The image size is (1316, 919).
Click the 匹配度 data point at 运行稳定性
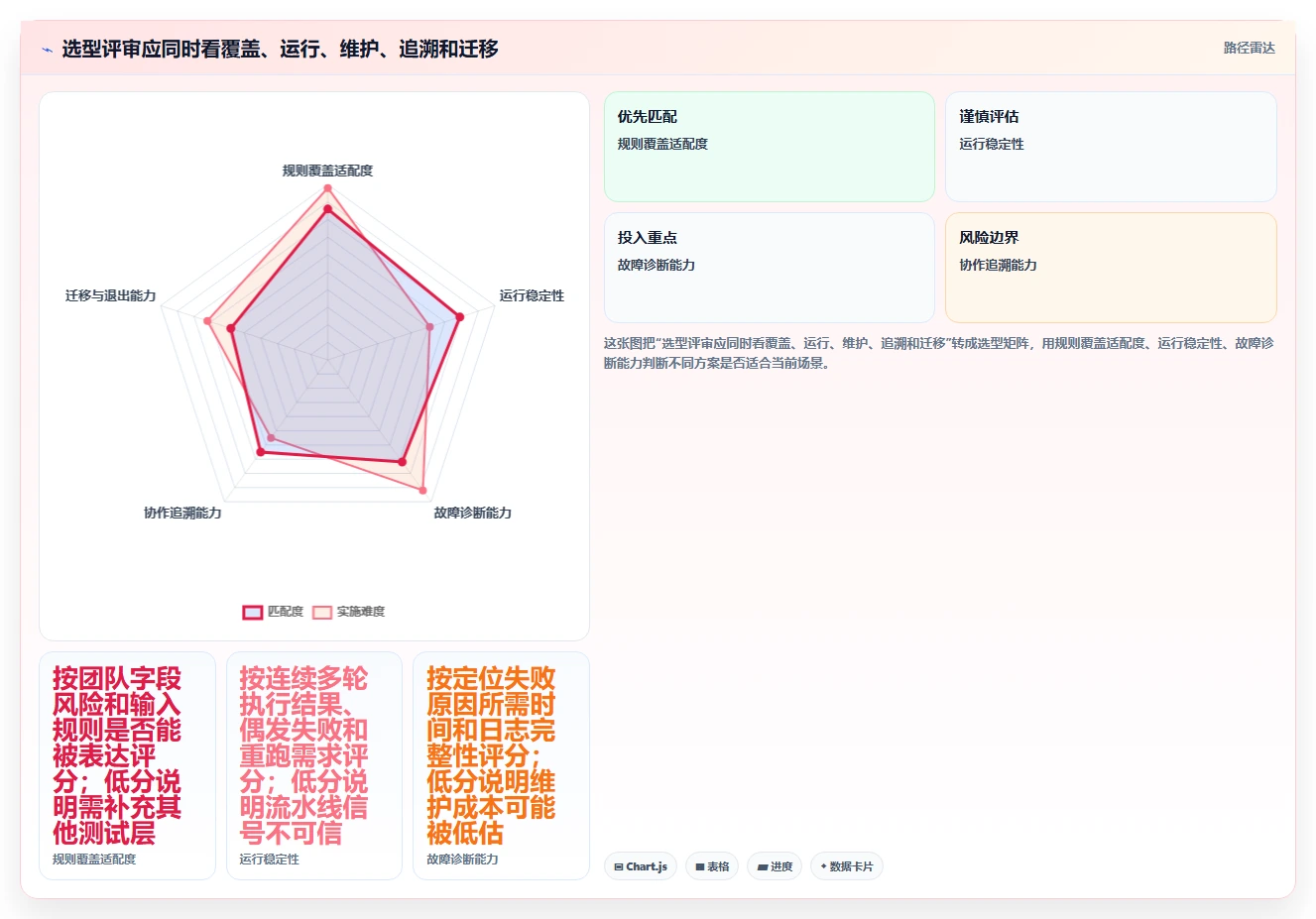(459, 317)
